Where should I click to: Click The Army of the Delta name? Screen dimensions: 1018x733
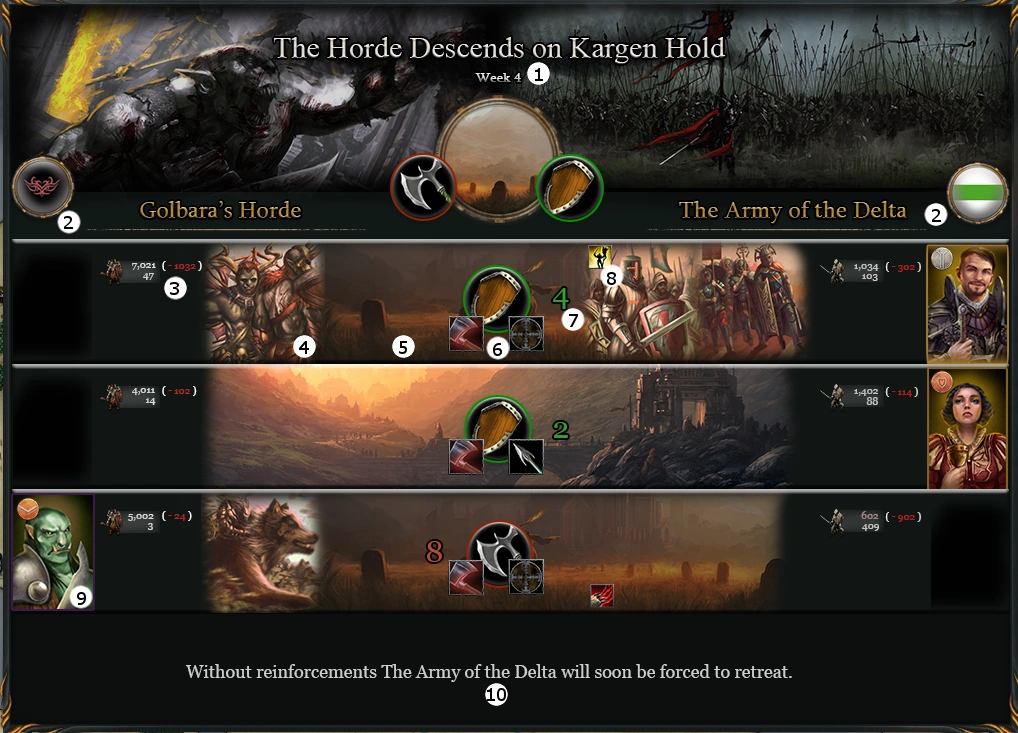pyautogui.click(x=792, y=210)
